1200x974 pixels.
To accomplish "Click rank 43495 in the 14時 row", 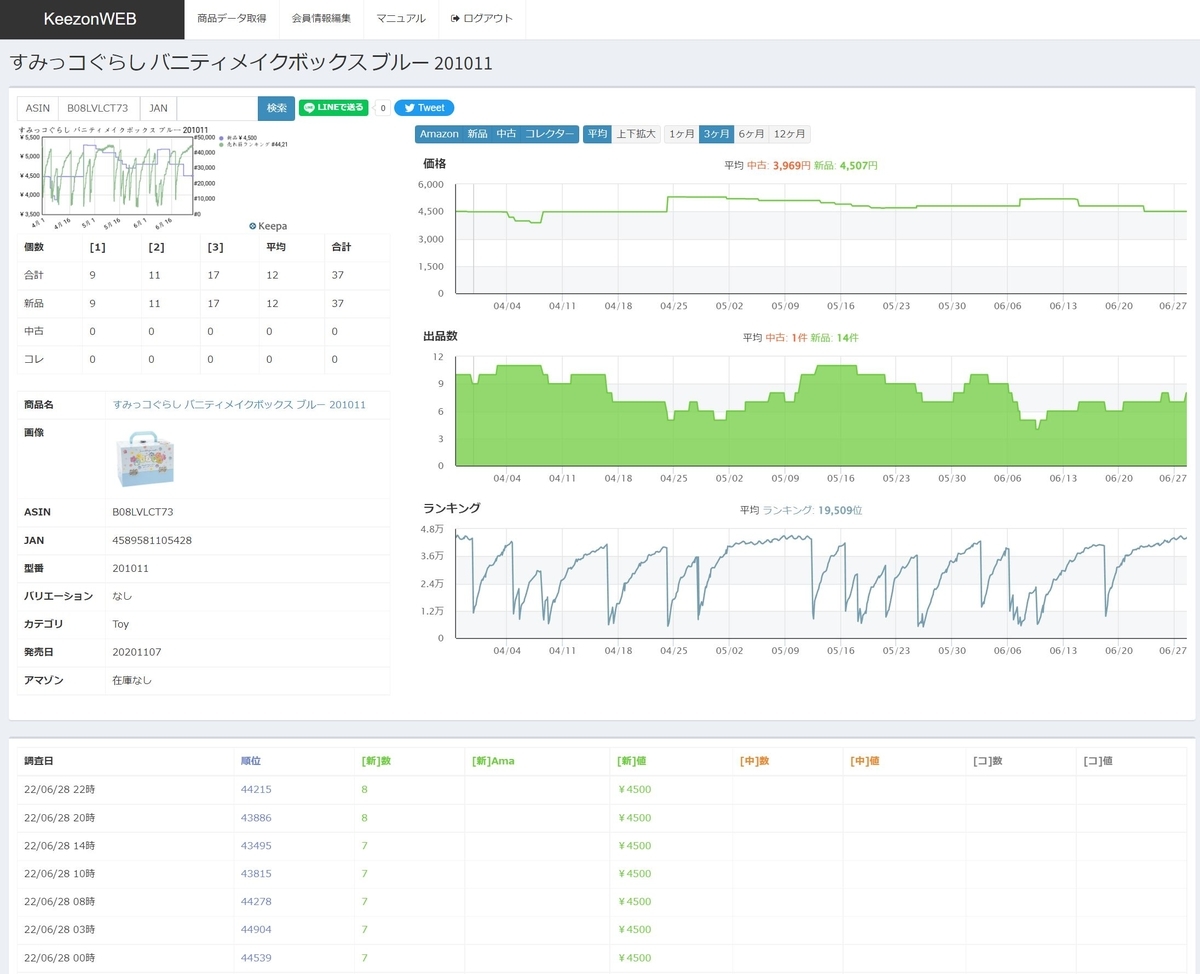I will [x=256, y=846].
